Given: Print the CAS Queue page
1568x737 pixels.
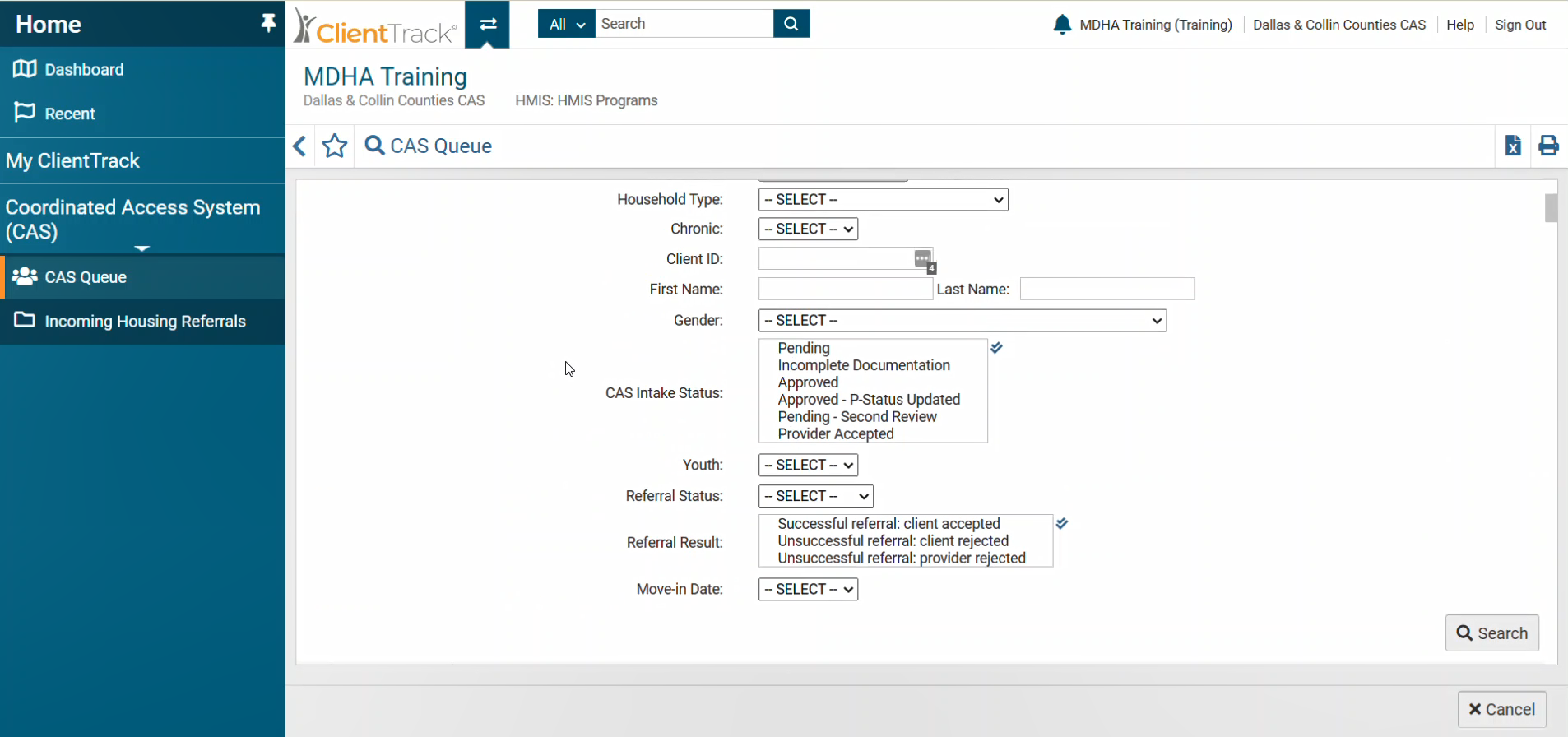Looking at the screenshot, I should [1548, 146].
